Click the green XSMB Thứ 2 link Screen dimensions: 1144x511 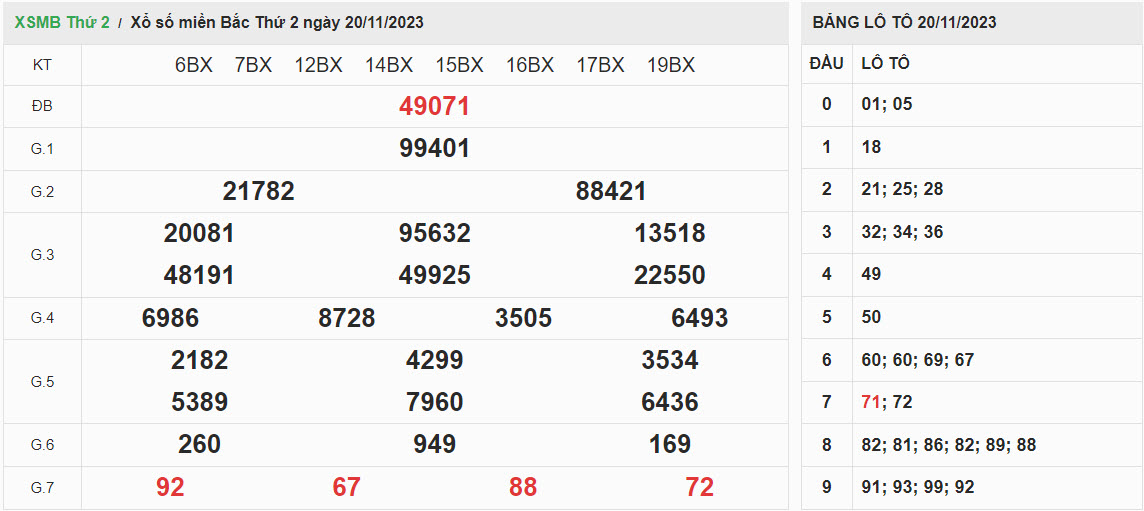pyautogui.click(x=62, y=22)
